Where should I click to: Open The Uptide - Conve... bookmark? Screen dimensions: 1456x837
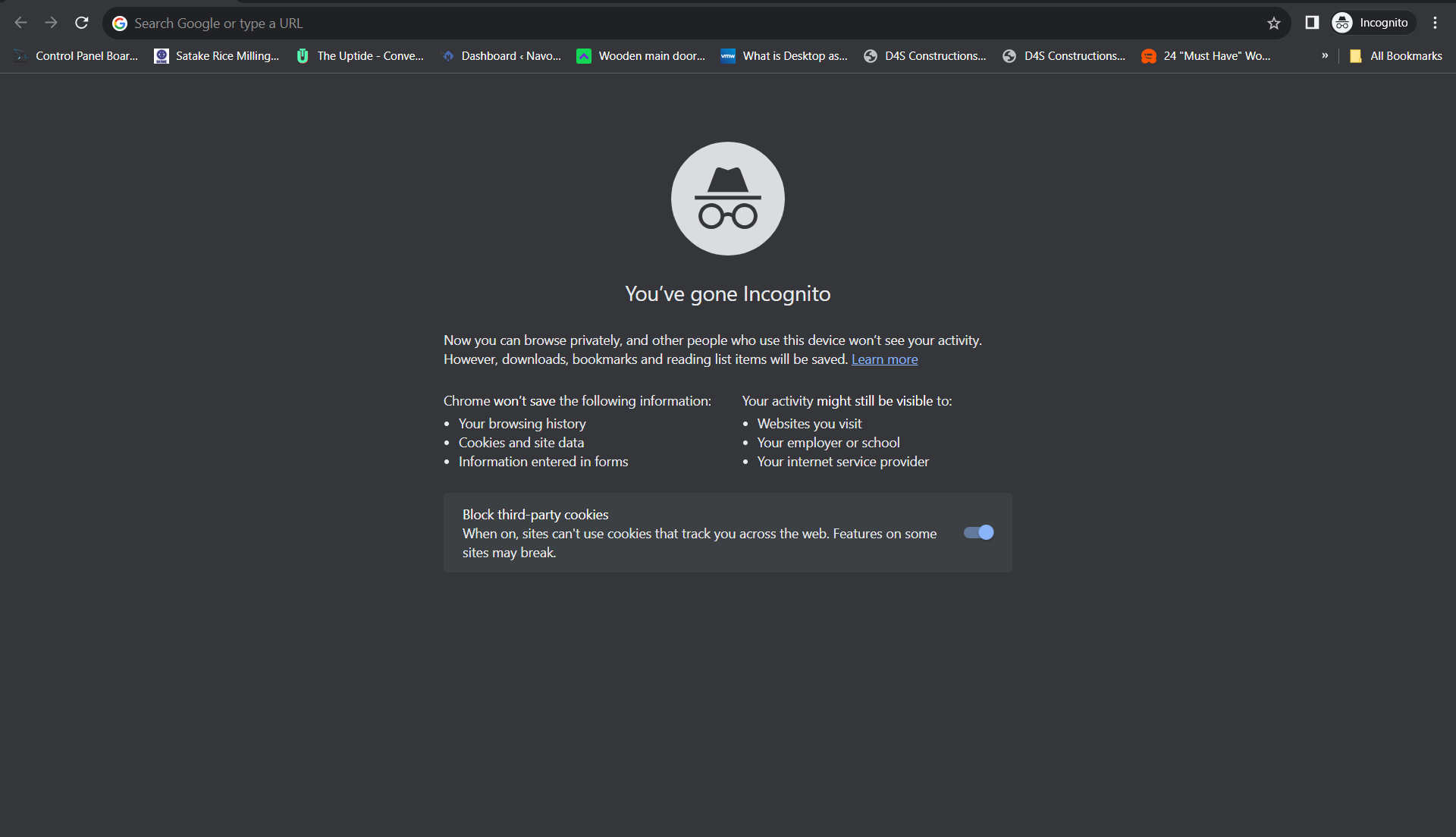360,56
